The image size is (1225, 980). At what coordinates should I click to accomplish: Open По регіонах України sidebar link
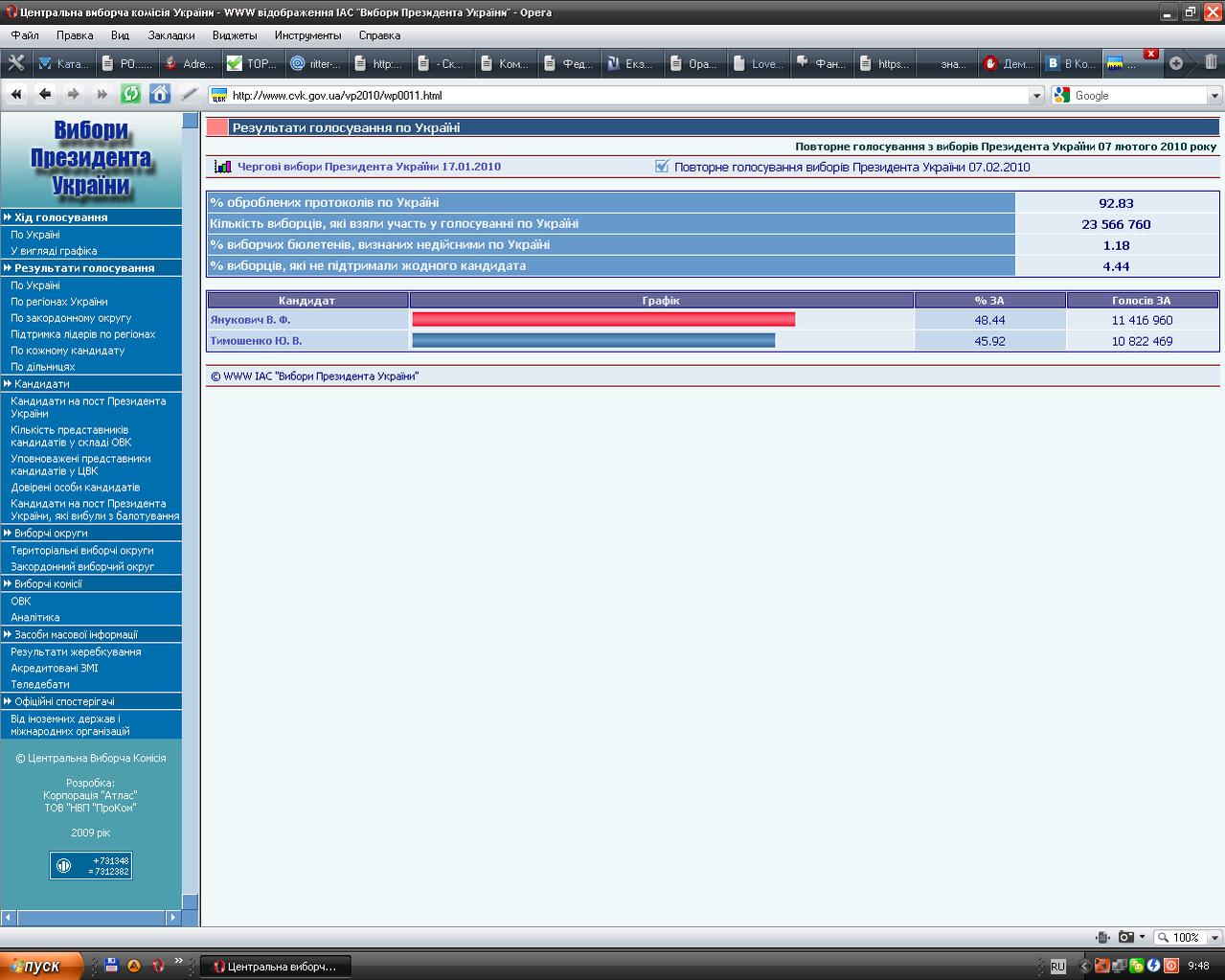pyautogui.click(x=58, y=302)
